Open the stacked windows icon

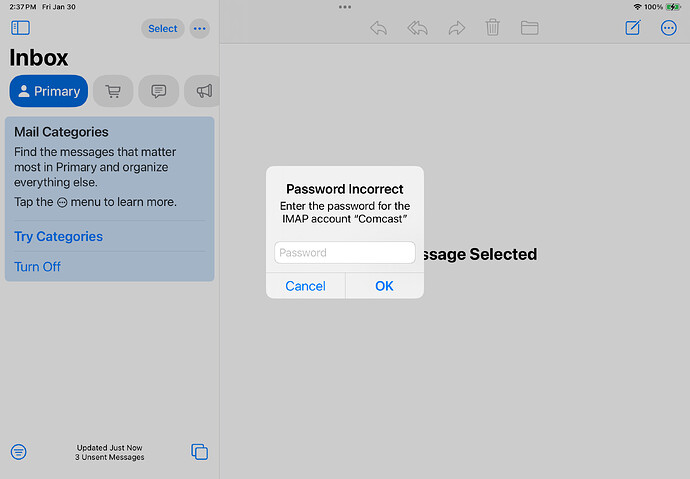[x=199, y=452]
